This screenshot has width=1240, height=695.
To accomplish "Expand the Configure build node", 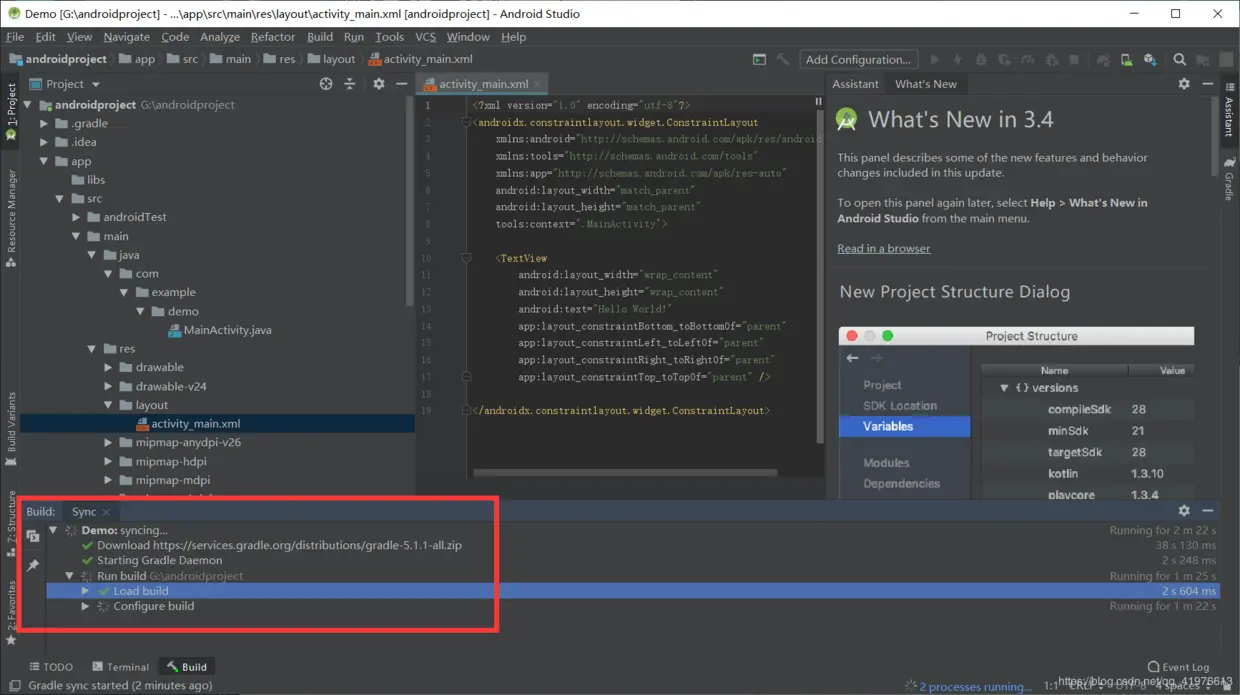I will tap(86, 606).
